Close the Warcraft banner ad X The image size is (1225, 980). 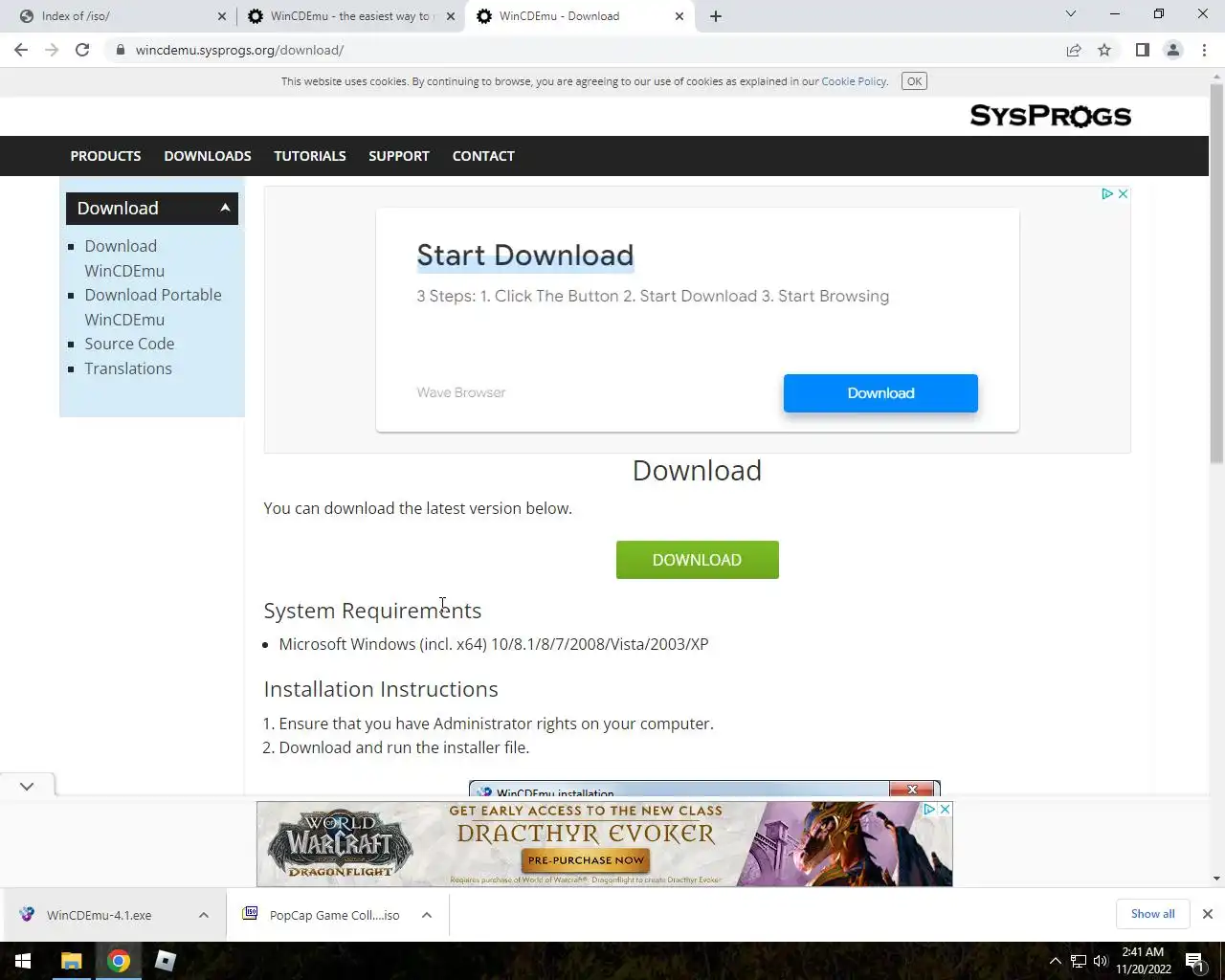[945, 810]
